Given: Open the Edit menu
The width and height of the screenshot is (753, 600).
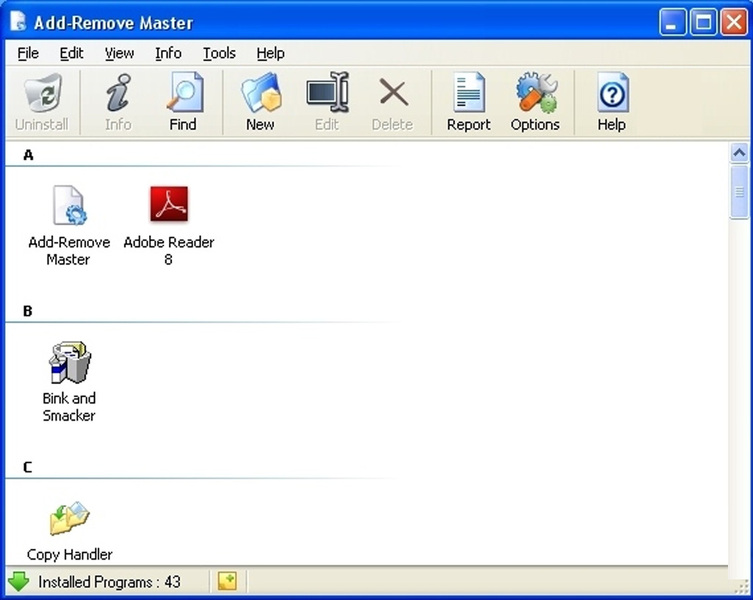Looking at the screenshot, I should [x=71, y=53].
